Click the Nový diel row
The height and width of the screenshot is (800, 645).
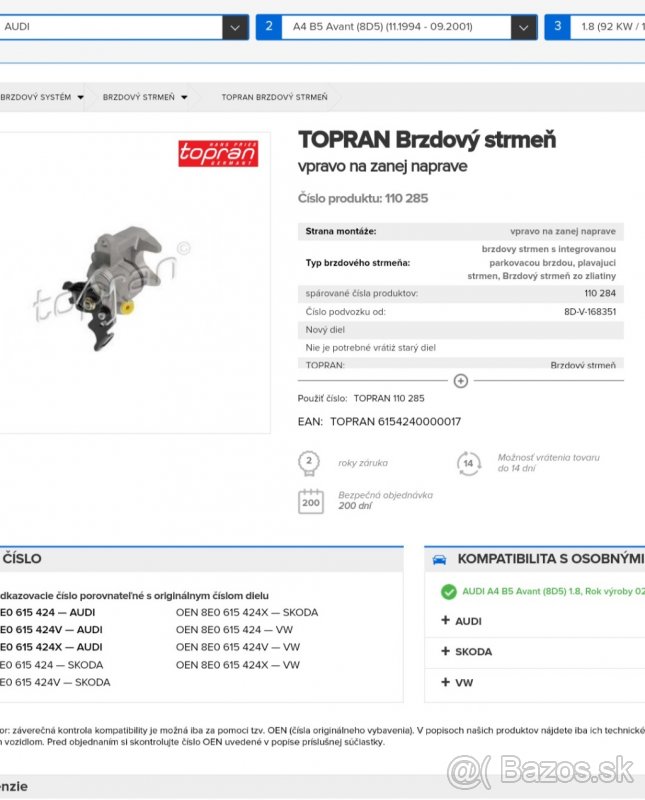pos(461,330)
